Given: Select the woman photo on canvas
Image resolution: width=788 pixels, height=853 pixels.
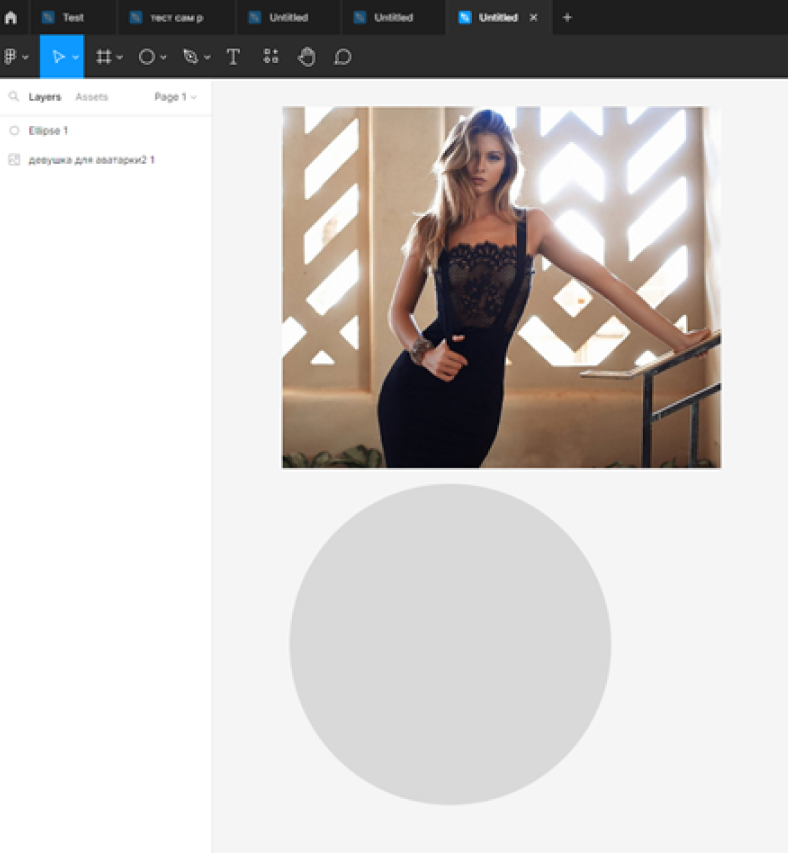Looking at the screenshot, I should click(501, 287).
